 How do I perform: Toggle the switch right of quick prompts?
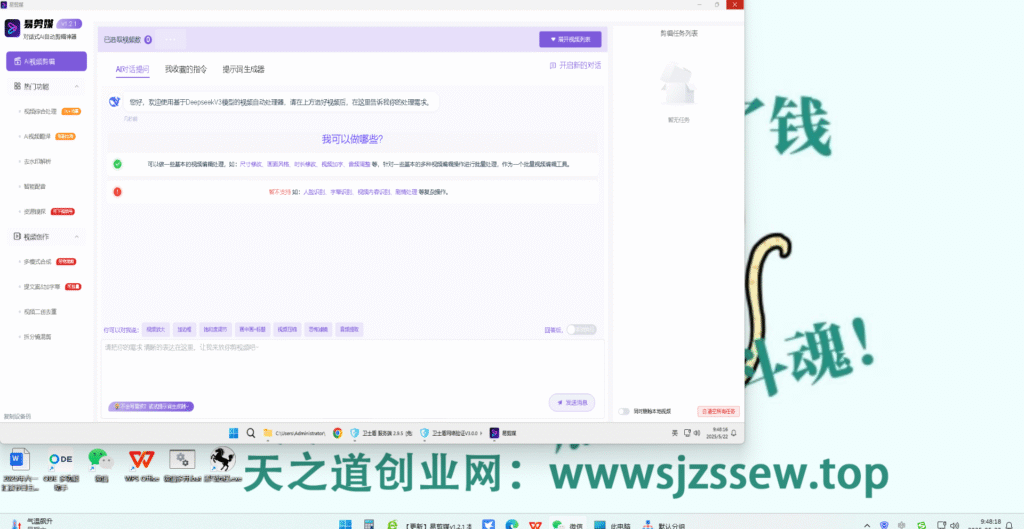coord(581,329)
